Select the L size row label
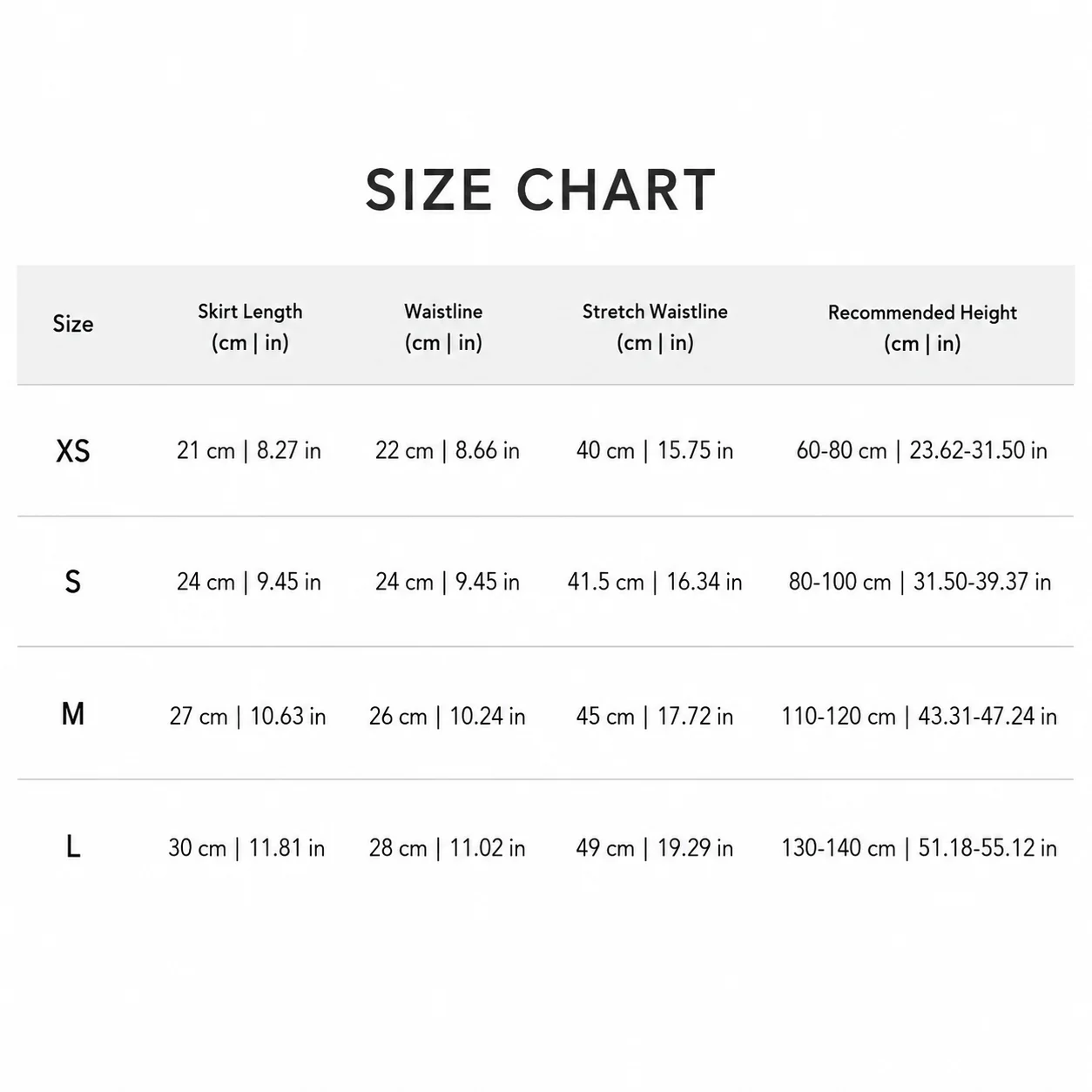 pos(73,846)
